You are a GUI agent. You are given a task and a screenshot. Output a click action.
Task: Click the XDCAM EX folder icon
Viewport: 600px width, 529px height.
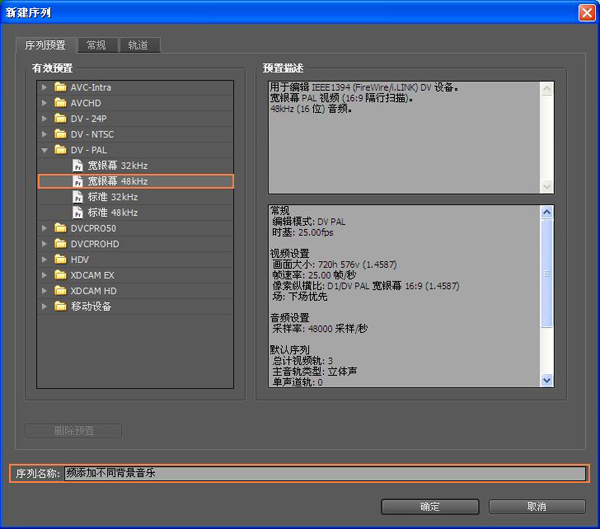[60, 275]
